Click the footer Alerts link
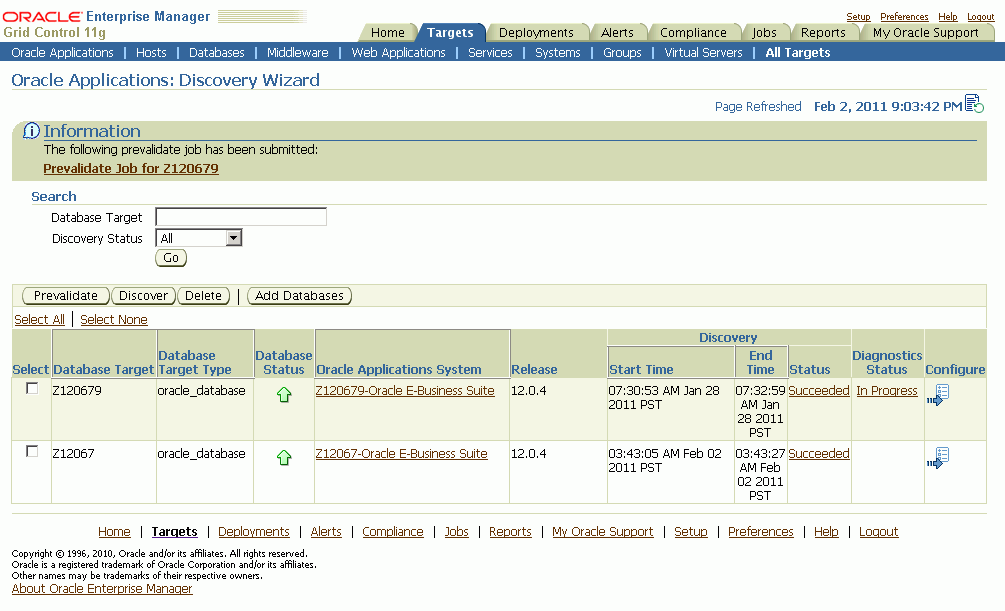Screen dimensions: 1005x611 (326, 531)
